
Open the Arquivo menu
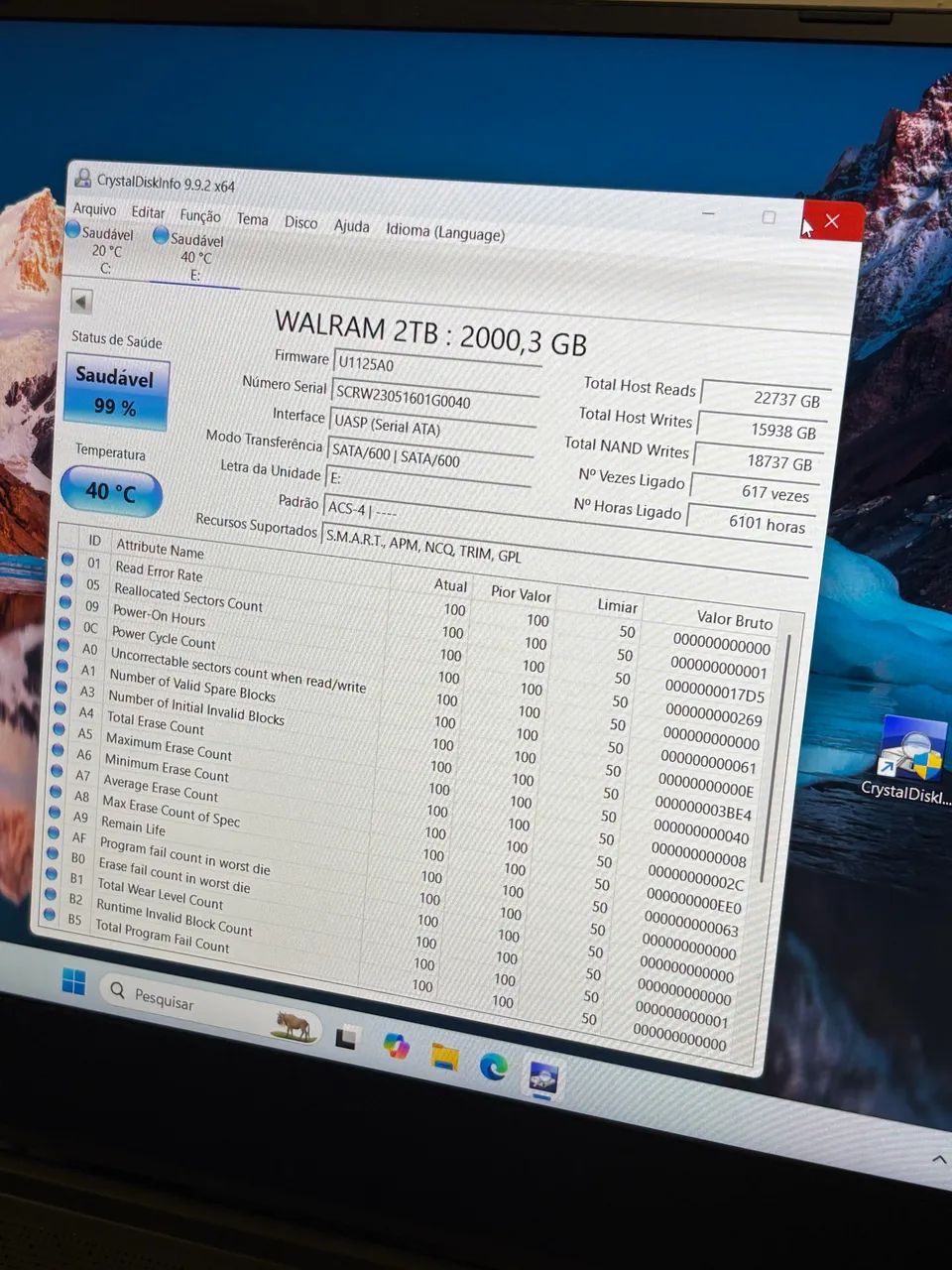(94, 209)
